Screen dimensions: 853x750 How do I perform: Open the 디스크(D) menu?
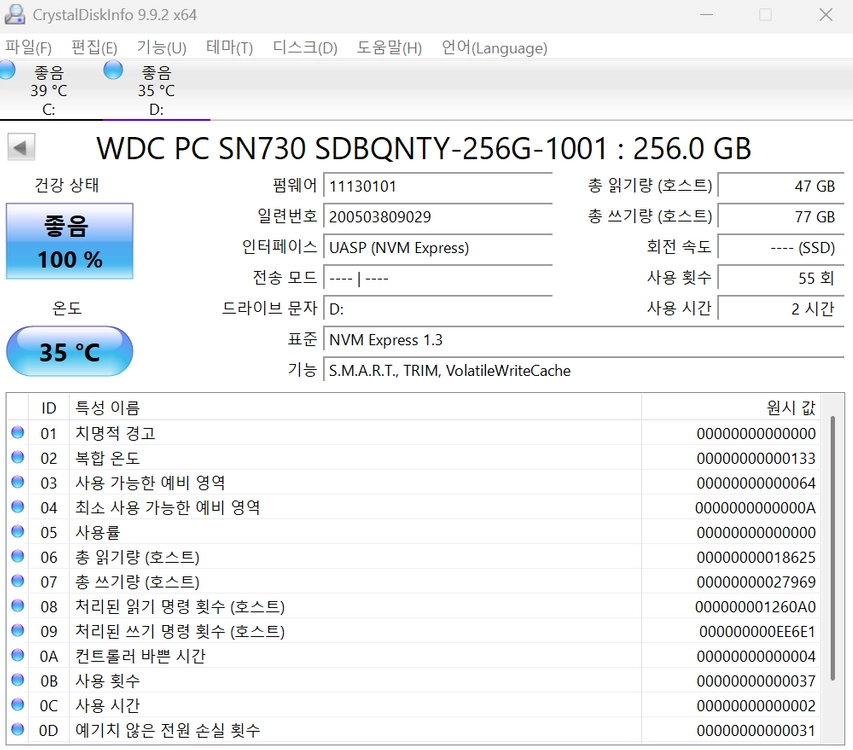(305, 48)
